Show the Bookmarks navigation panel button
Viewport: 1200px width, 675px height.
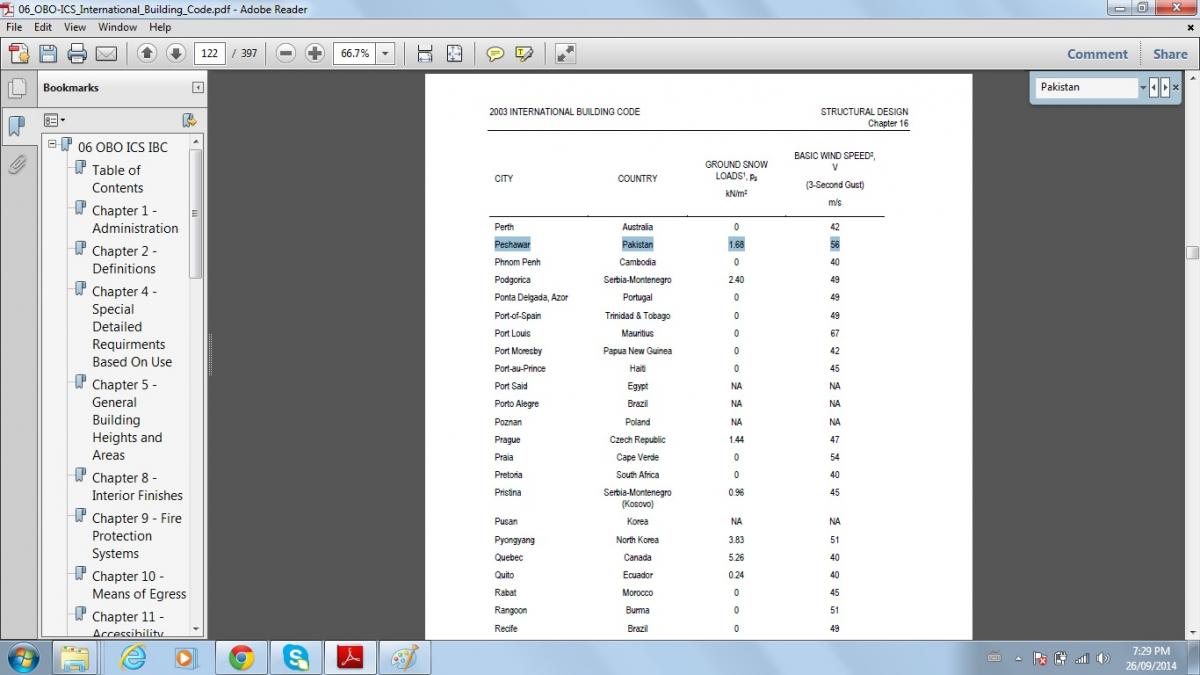click(x=17, y=126)
